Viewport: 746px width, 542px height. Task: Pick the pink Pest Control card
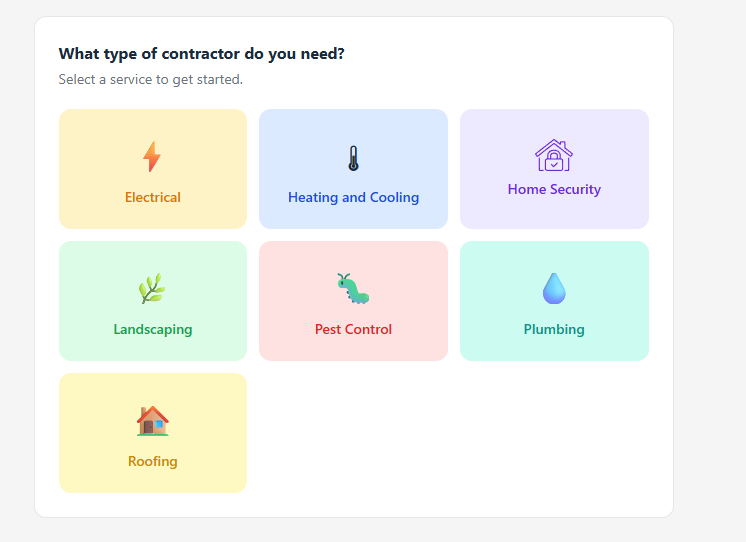click(x=353, y=301)
